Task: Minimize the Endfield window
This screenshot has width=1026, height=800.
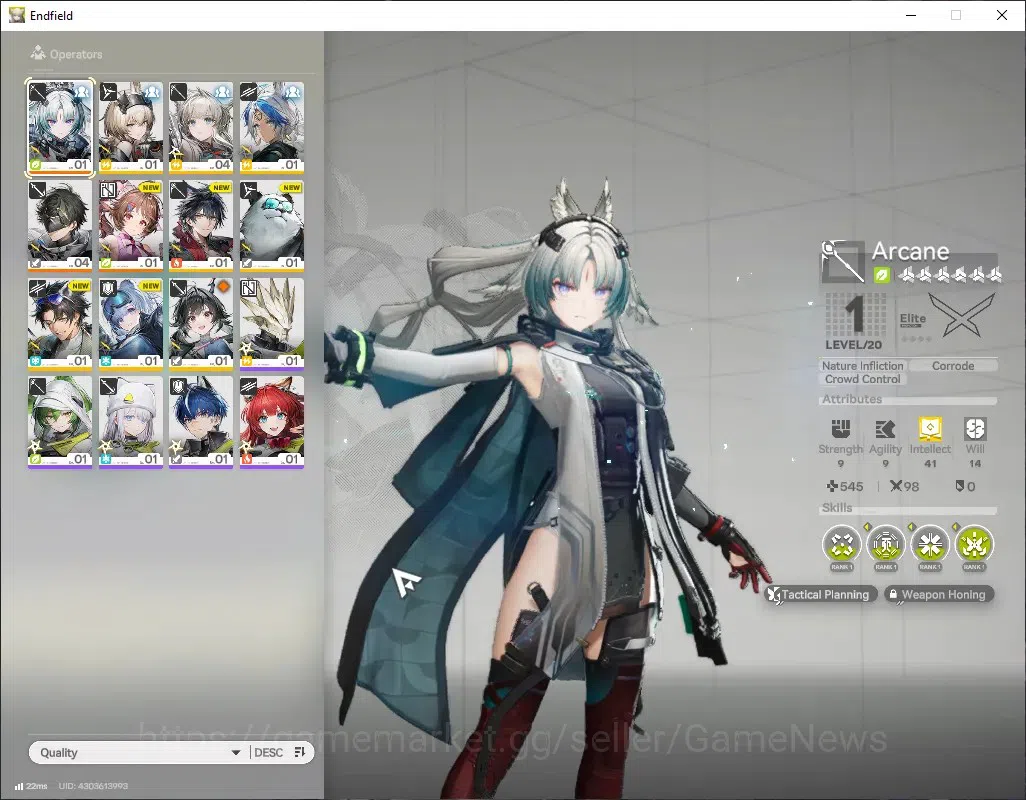Action: 910,15
